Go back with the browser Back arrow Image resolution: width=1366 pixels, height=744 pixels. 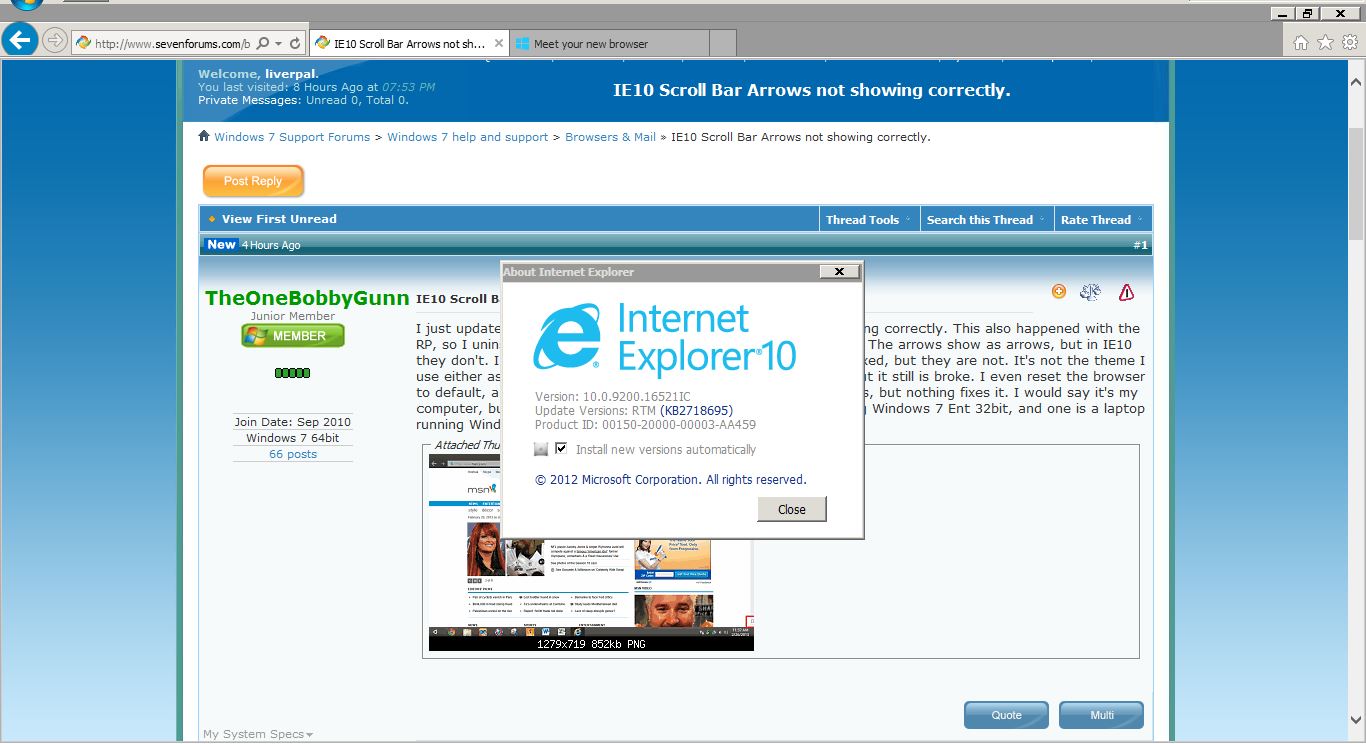click(x=20, y=40)
